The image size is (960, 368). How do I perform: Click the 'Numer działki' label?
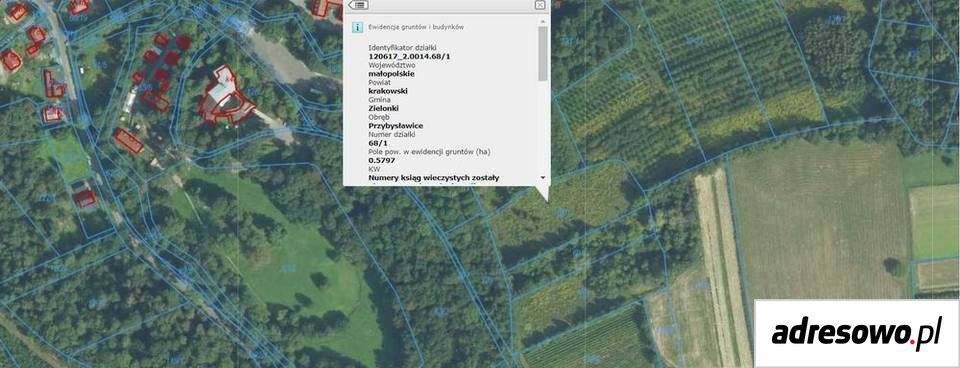point(392,134)
